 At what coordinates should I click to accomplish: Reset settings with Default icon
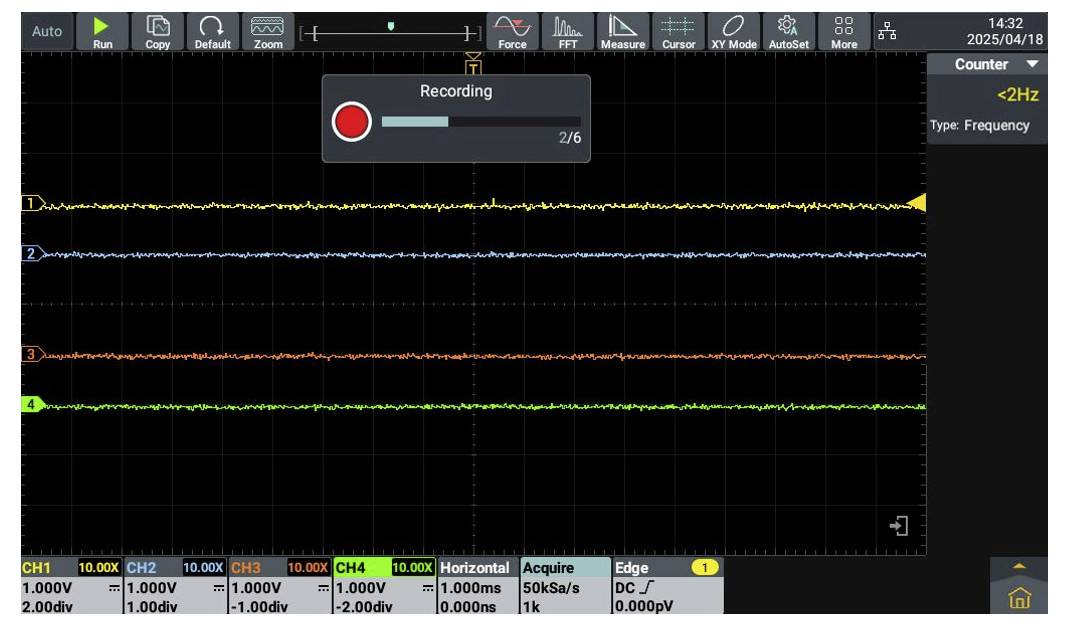212,31
